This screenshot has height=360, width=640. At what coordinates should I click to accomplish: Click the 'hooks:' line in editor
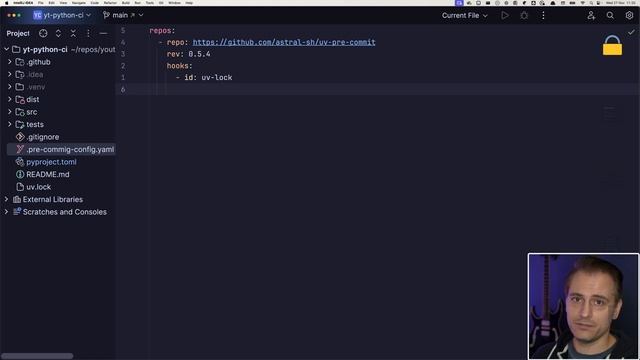point(179,66)
